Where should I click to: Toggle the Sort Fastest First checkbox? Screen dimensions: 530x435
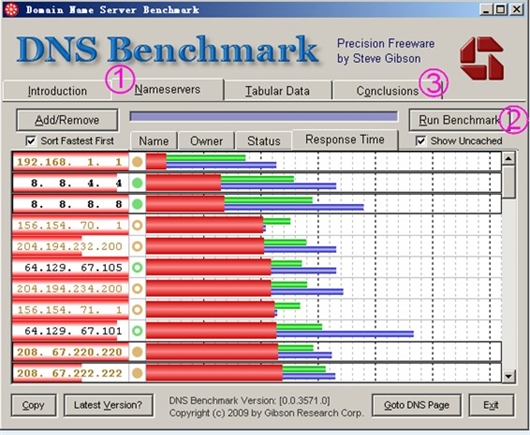[x=31, y=141]
